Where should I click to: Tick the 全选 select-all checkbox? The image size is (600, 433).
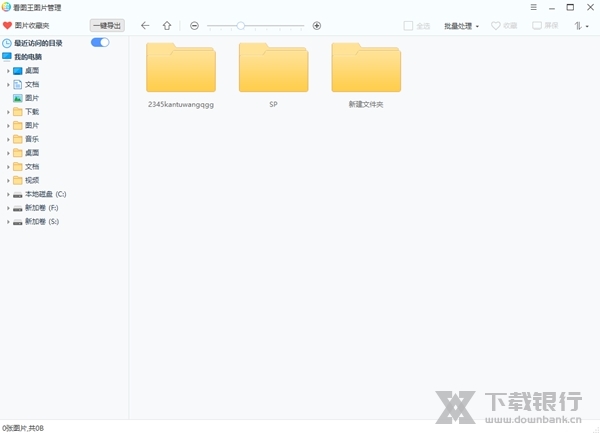point(408,26)
